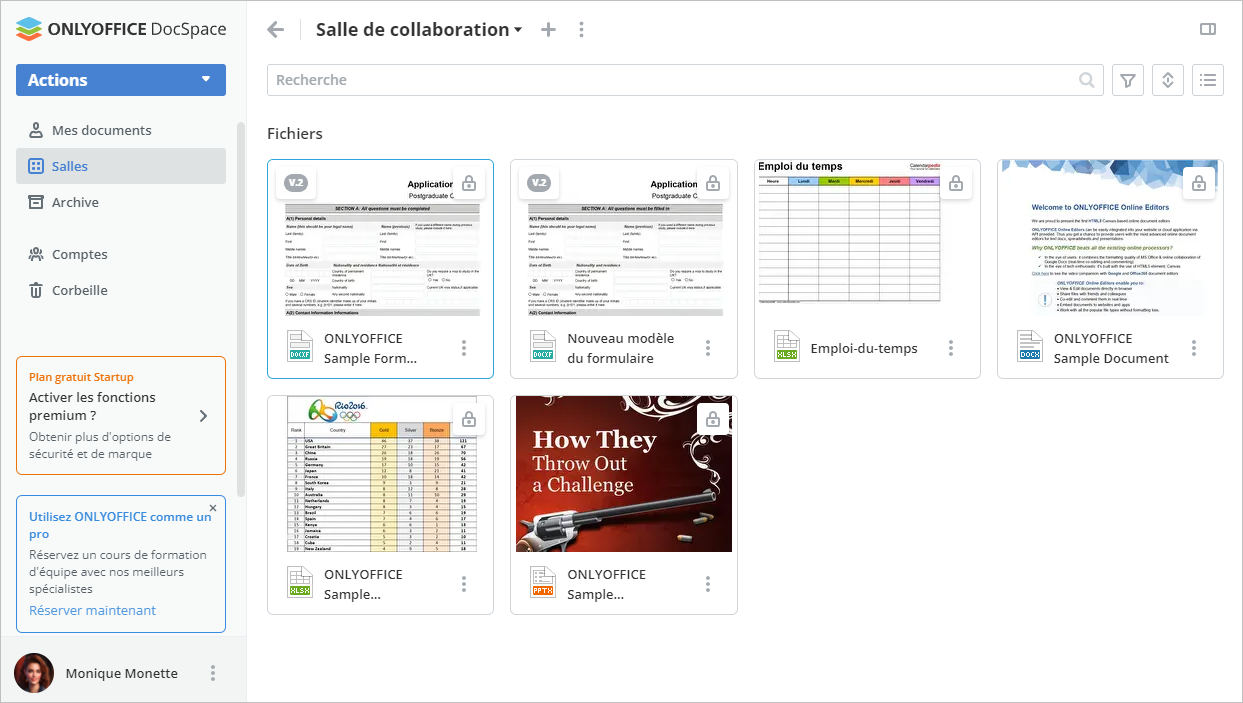Image resolution: width=1243 pixels, height=703 pixels.
Task: Click the Fichiers section heading
Action: [x=295, y=133]
